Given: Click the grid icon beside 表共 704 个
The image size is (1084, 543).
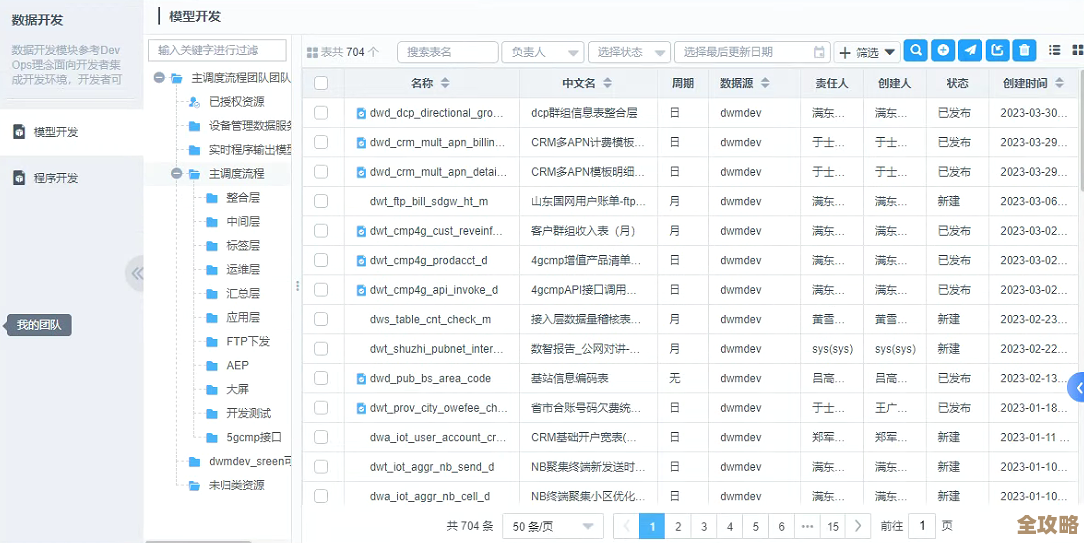Looking at the screenshot, I should (312, 52).
